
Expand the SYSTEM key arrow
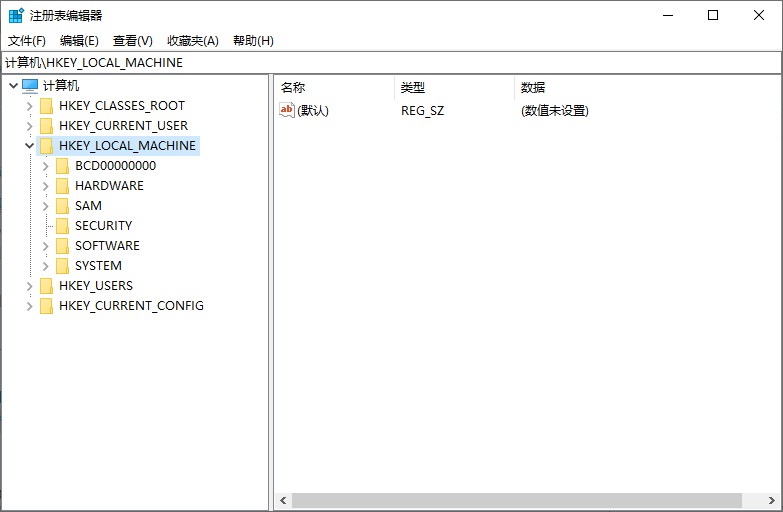(x=46, y=266)
